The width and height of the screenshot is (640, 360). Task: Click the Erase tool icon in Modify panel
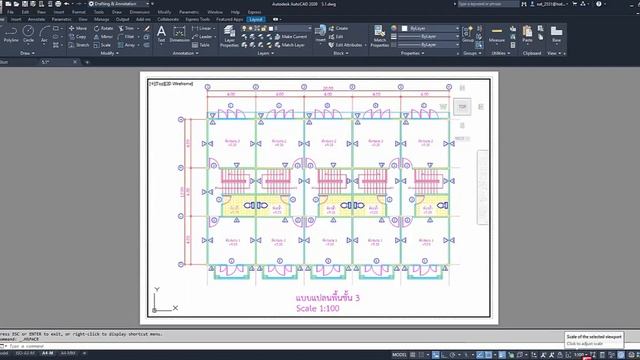pos(147,29)
